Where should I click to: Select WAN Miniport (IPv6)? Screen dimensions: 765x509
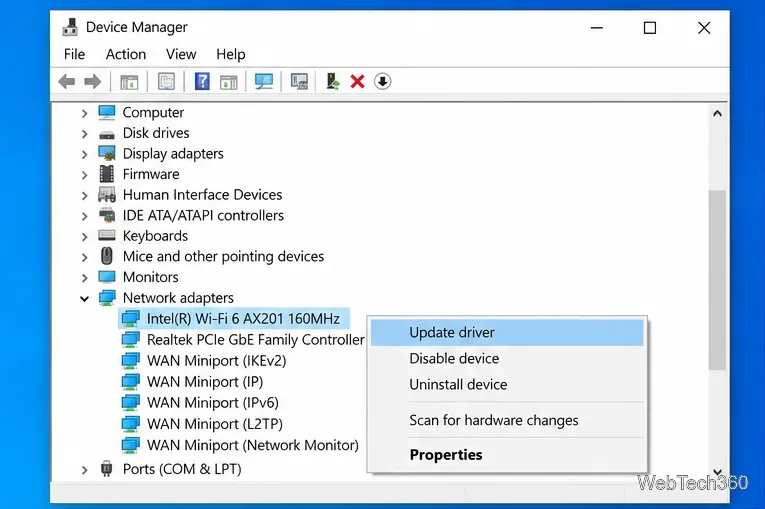point(213,403)
